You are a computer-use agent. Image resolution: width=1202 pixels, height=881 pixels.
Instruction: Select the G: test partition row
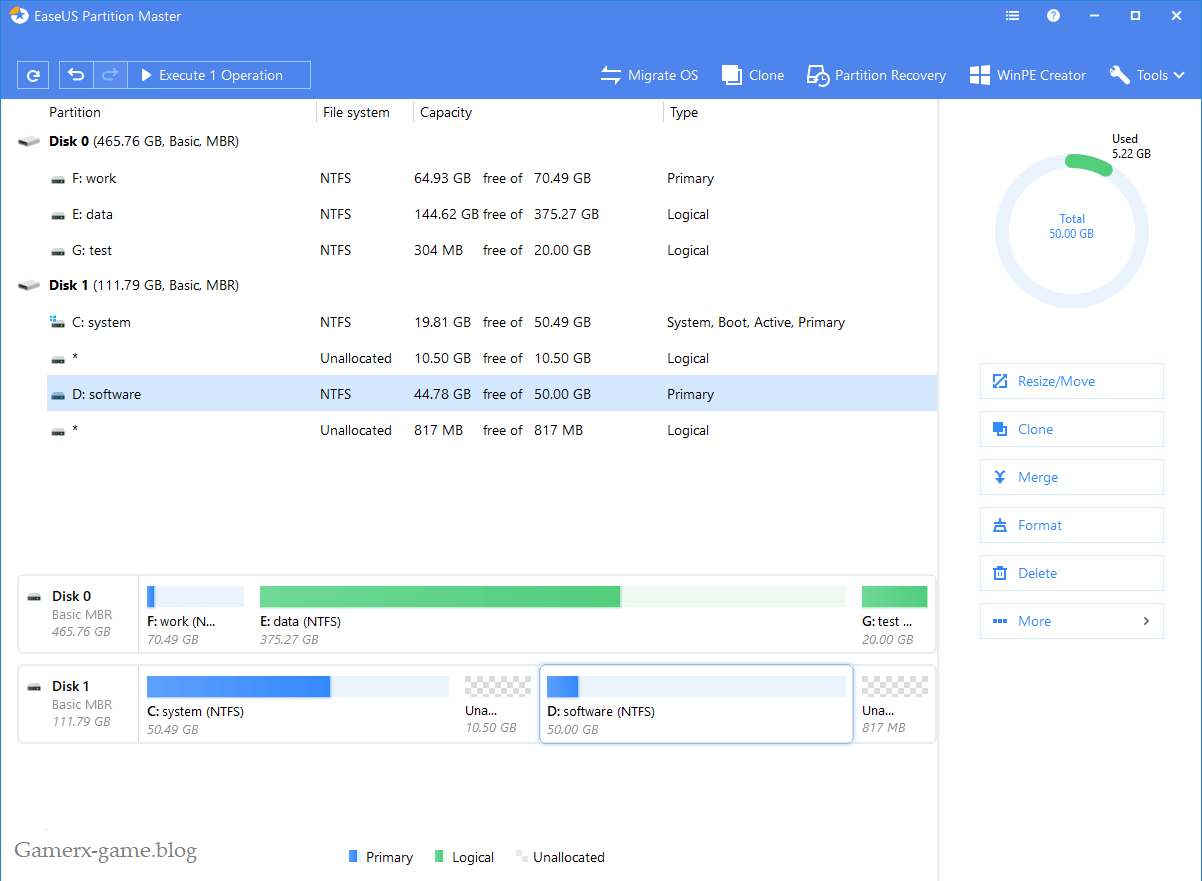coord(492,250)
